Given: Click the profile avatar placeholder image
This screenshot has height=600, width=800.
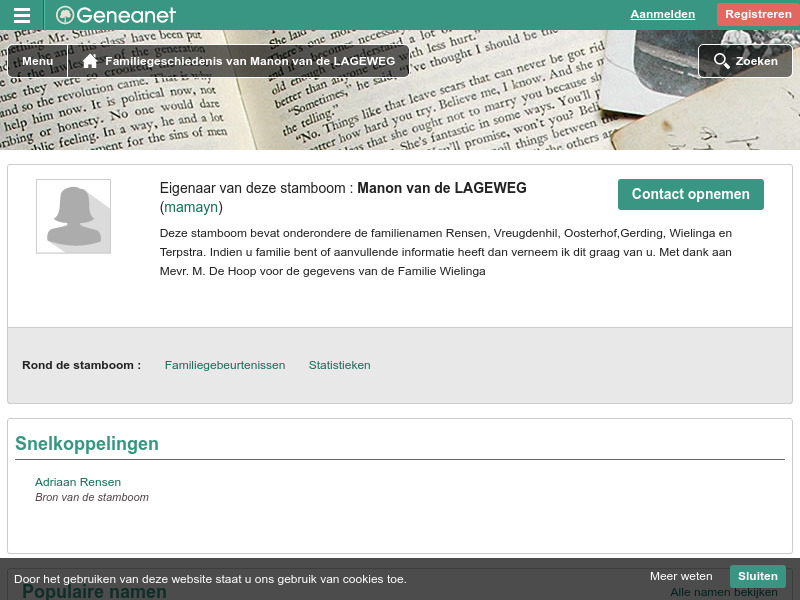Looking at the screenshot, I should pos(73,216).
